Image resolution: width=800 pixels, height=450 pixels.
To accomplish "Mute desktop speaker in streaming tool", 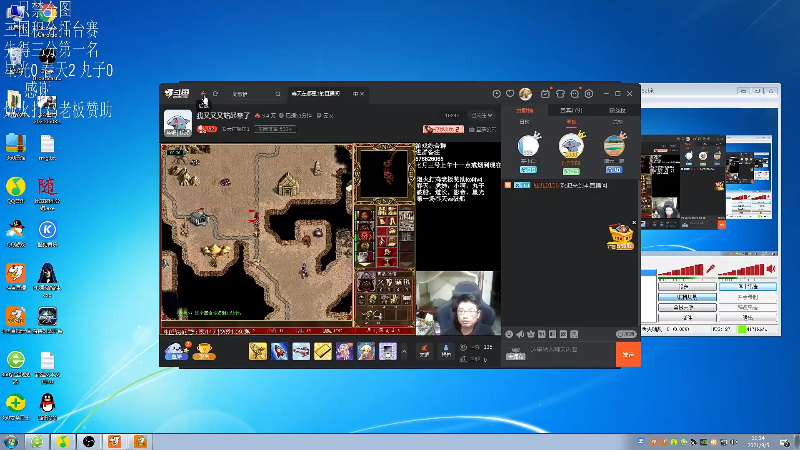I will tap(771, 269).
